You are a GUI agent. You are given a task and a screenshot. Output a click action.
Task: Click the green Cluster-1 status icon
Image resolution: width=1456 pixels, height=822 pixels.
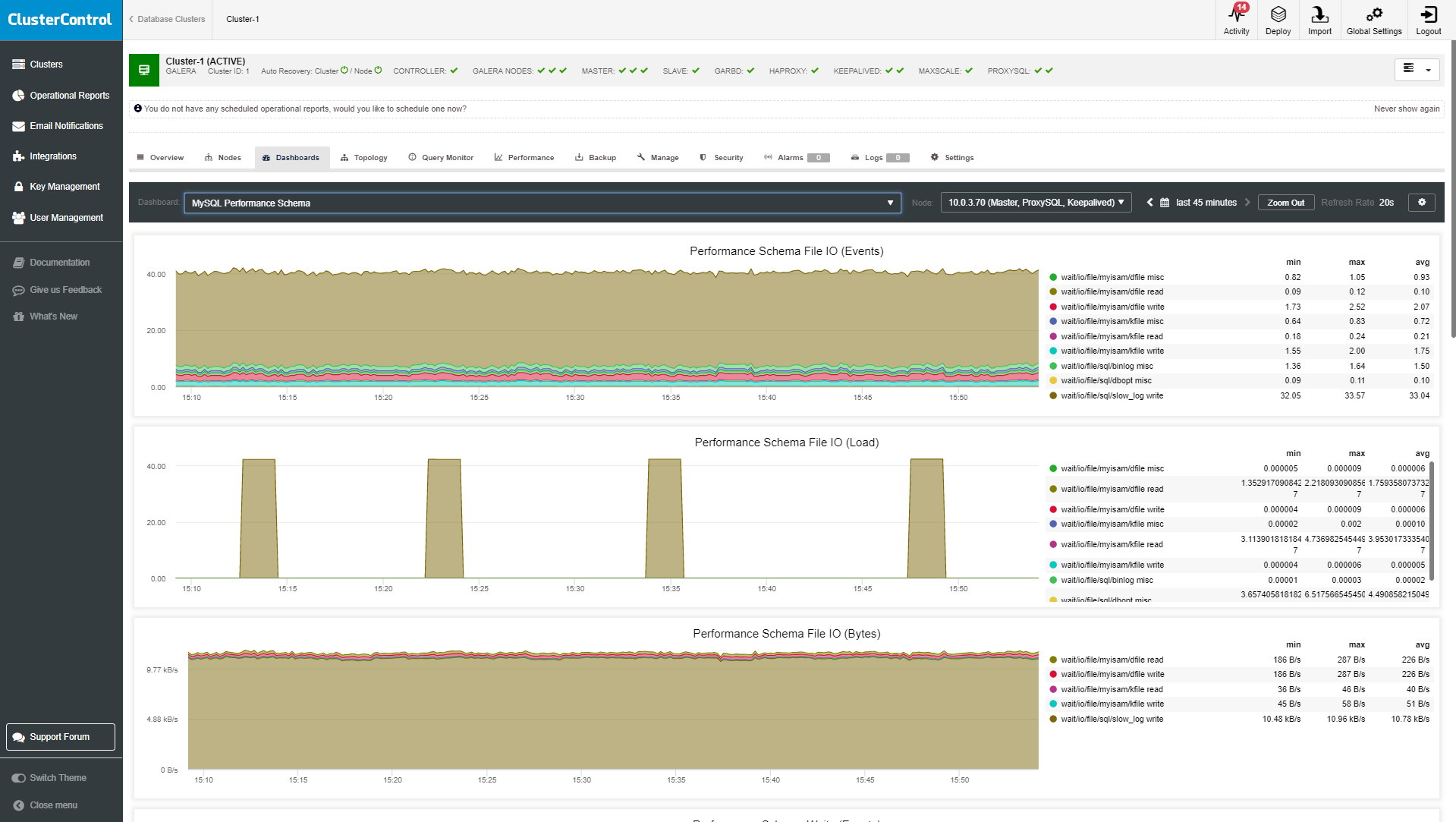(143, 70)
